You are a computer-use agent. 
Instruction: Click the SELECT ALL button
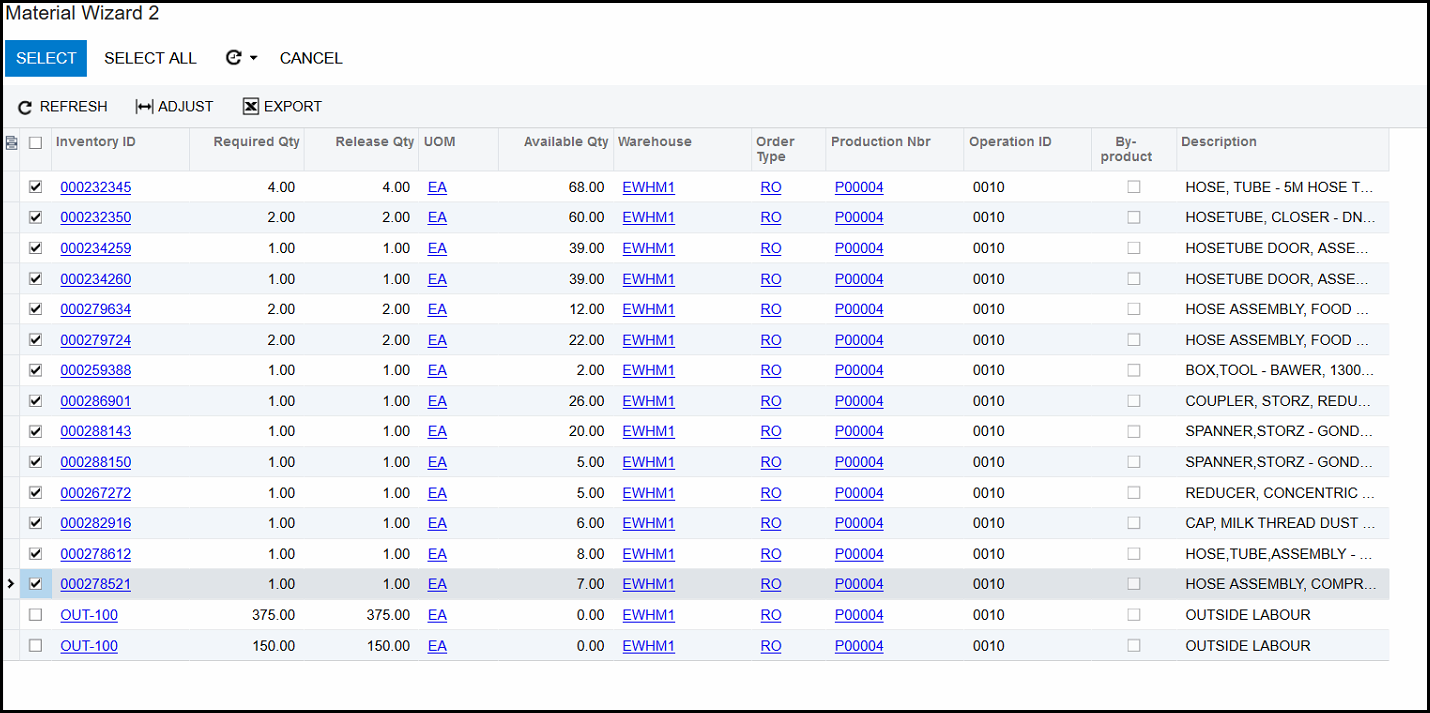150,58
